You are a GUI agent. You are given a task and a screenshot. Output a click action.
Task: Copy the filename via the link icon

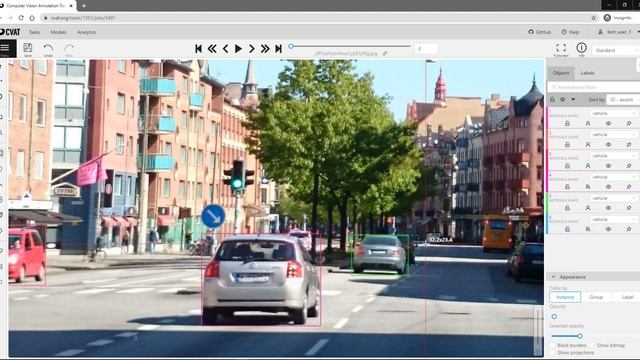pyautogui.click(x=385, y=53)
